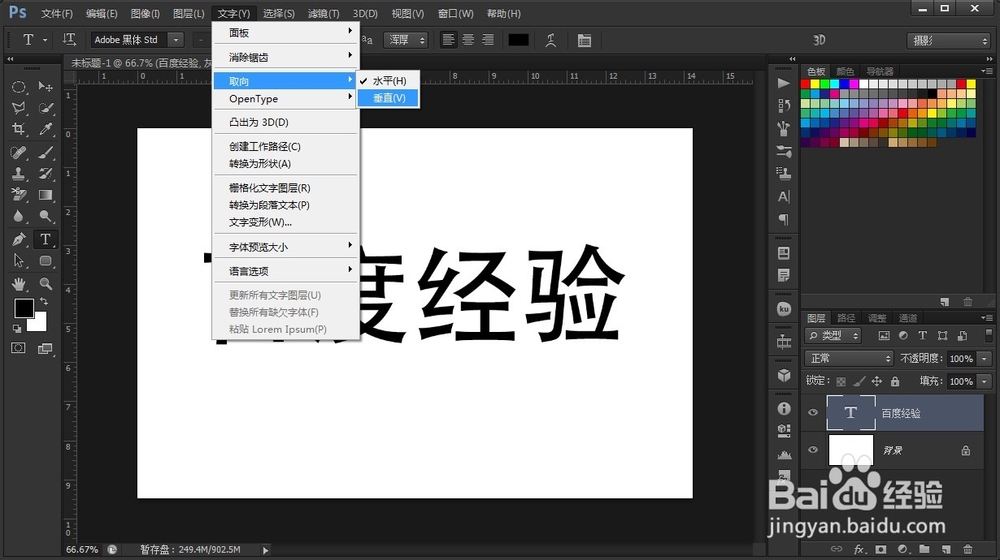Toggle text orientation in options bar
Viewport: 1000px width, 560px height.
pos(69,40)
